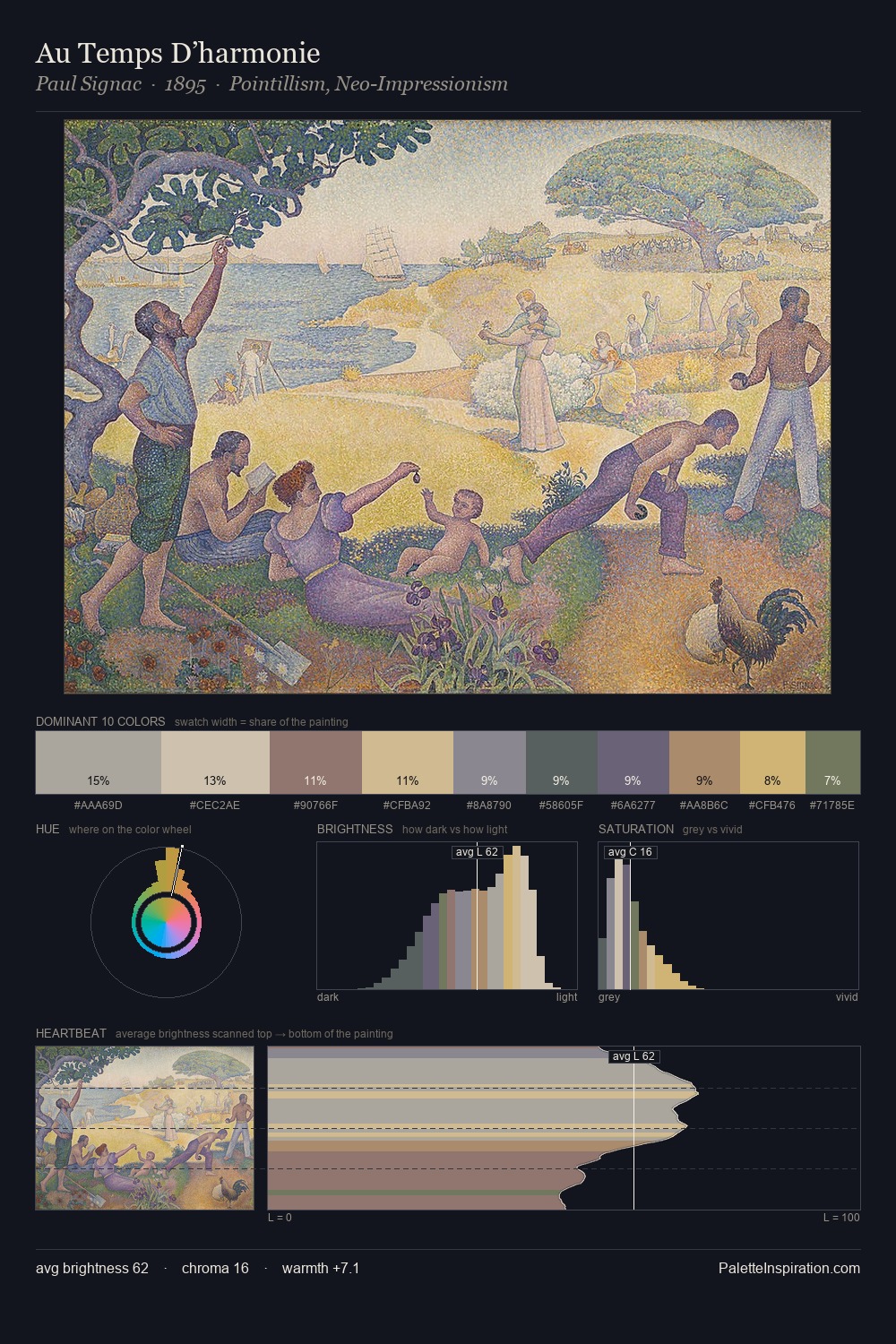Click "swatch width = share of the painting"
Viewport: 896px width, 1344px height.
pyautogui.click(x=262, y=722)
